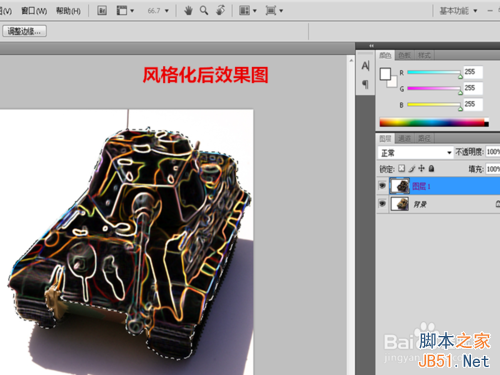Viewport: 500px width, 375px height.
Task: Toggle lock transparent pixels checkbox
Action: pos(402,168)
